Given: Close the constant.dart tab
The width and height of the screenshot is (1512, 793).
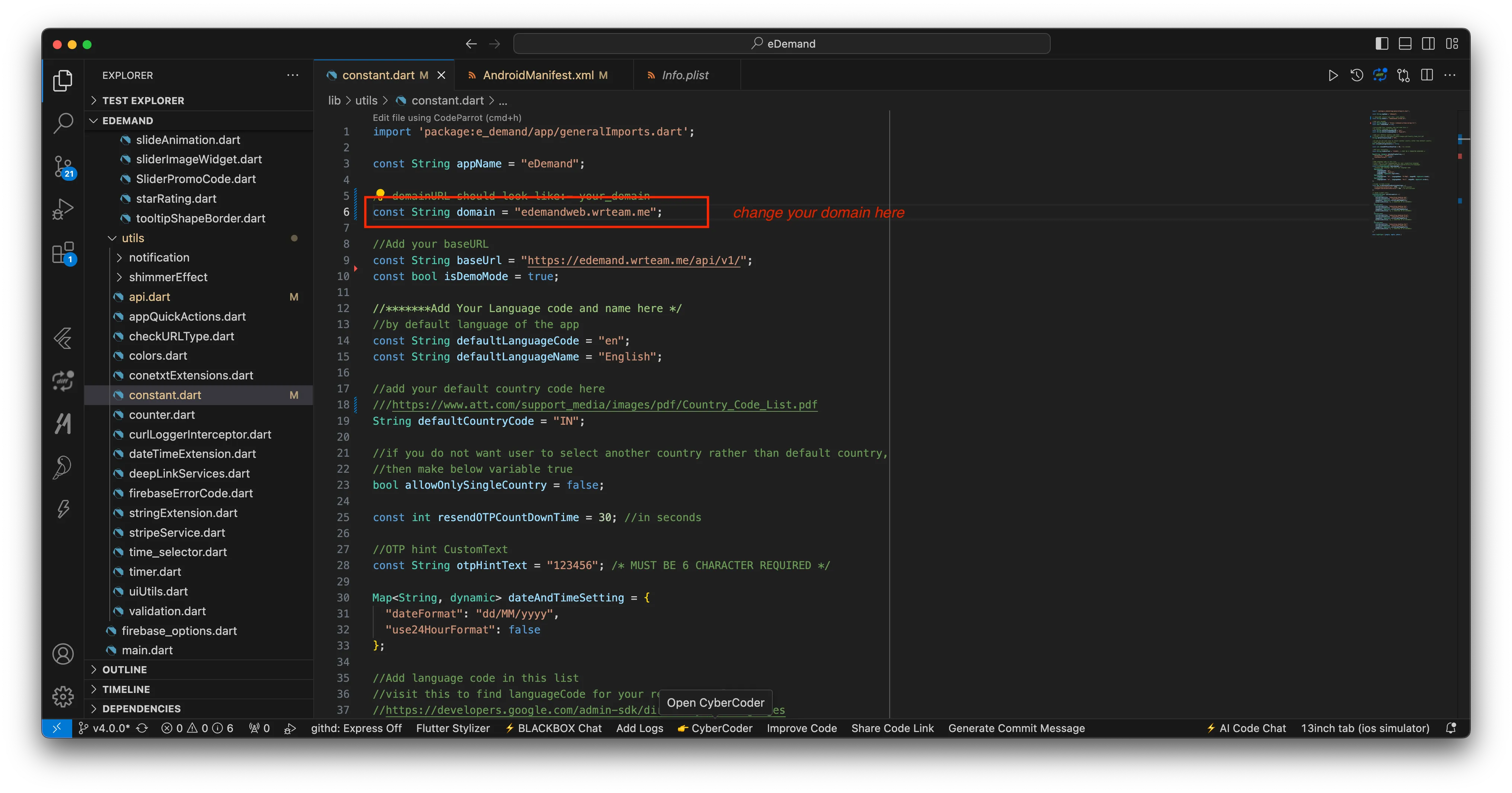Looking at the screenshot, I should 441,75.
